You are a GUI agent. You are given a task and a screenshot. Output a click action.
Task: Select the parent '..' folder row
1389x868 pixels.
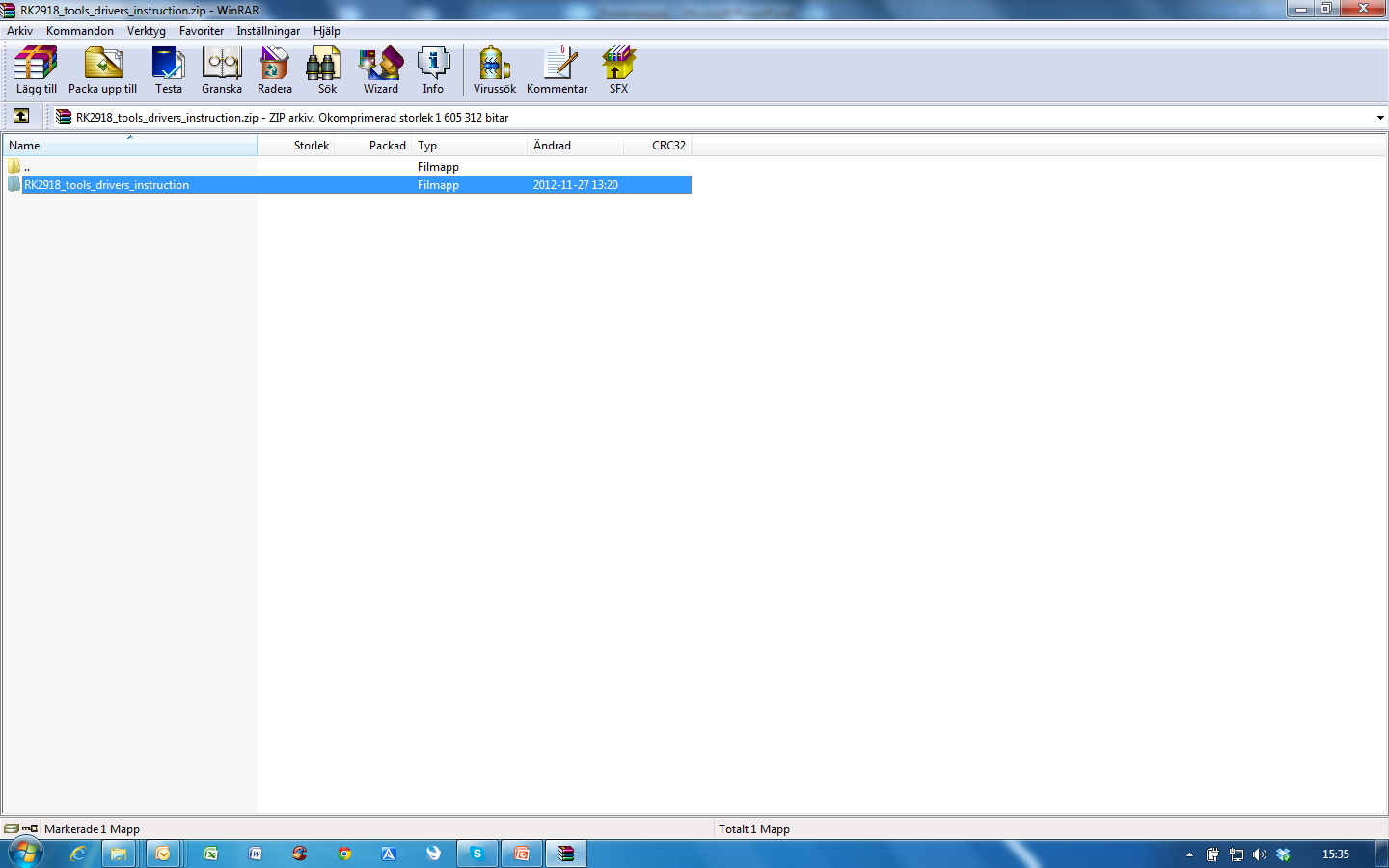[x=347, y=167]
